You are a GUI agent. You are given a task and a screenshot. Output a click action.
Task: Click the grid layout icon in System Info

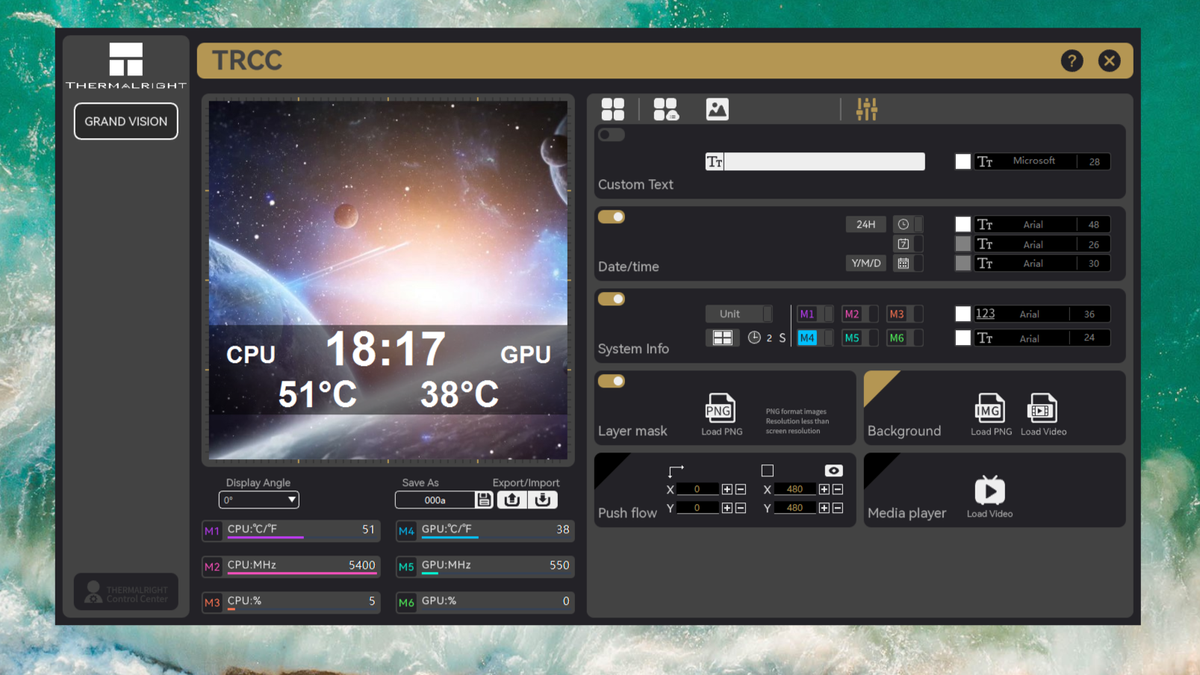click(722, 337)
